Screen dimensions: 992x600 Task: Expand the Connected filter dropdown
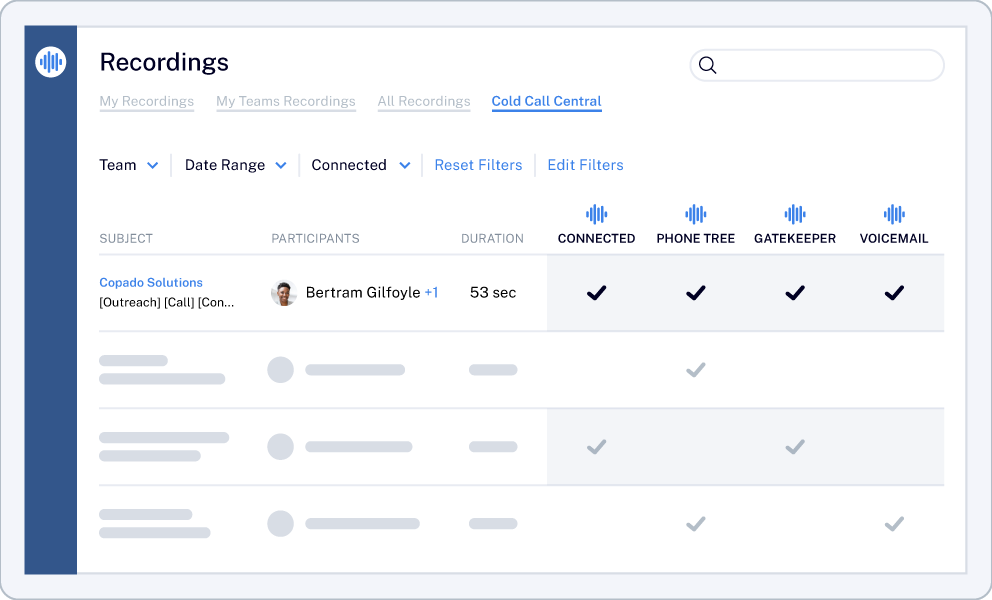click(361, 165)
